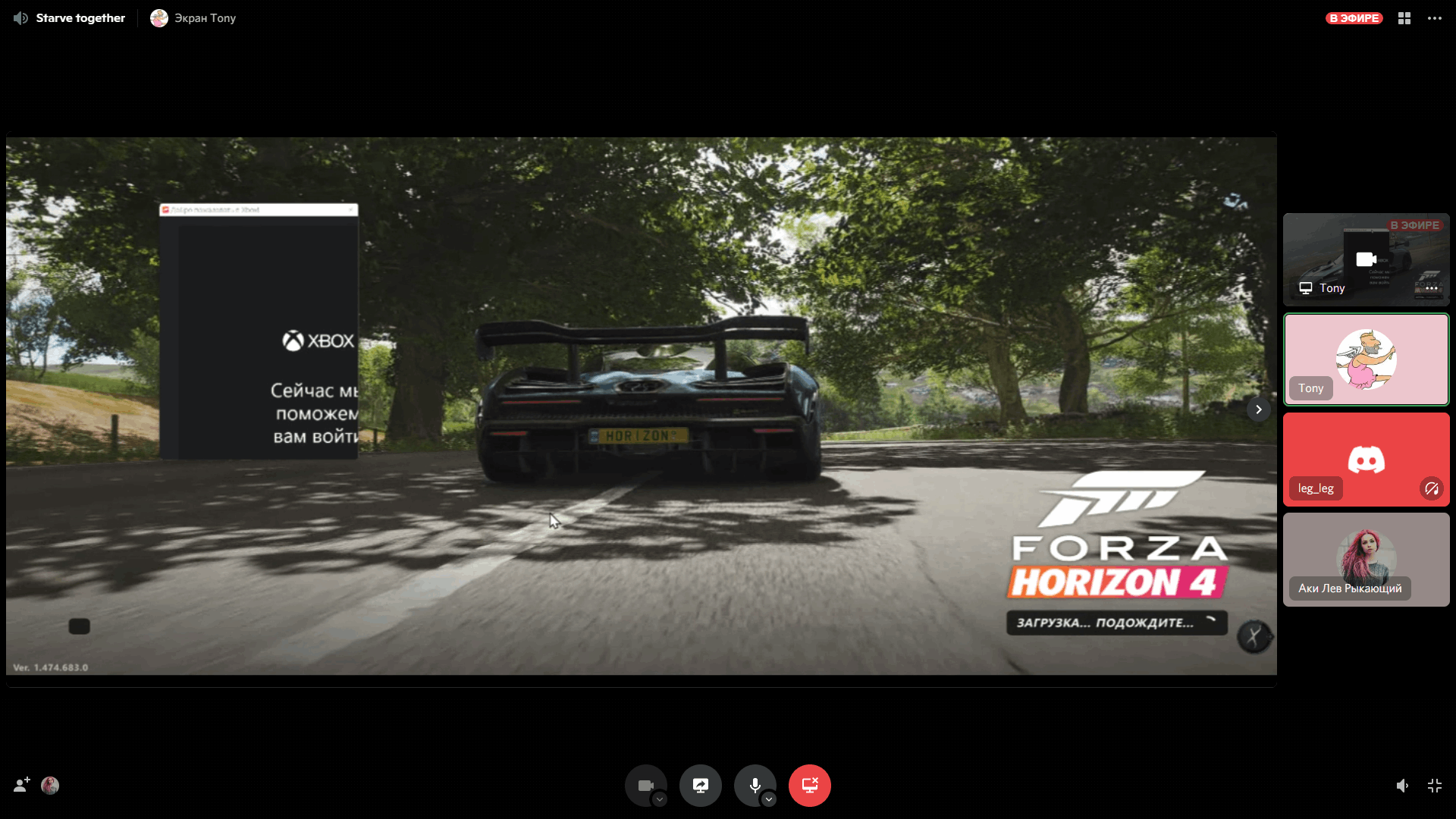
Task: Select the Аки Лев Рыкающий participant tile
Action: click(1366, 560)
